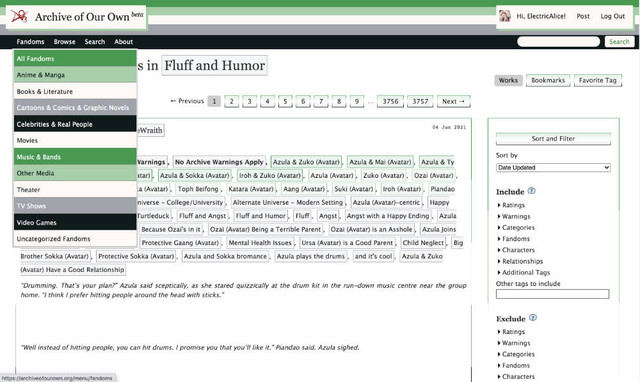The width and height of the screenshot is (640, 382).
Task: Open the Azula & Zuko (Avatar) tag
Action: 306,162
